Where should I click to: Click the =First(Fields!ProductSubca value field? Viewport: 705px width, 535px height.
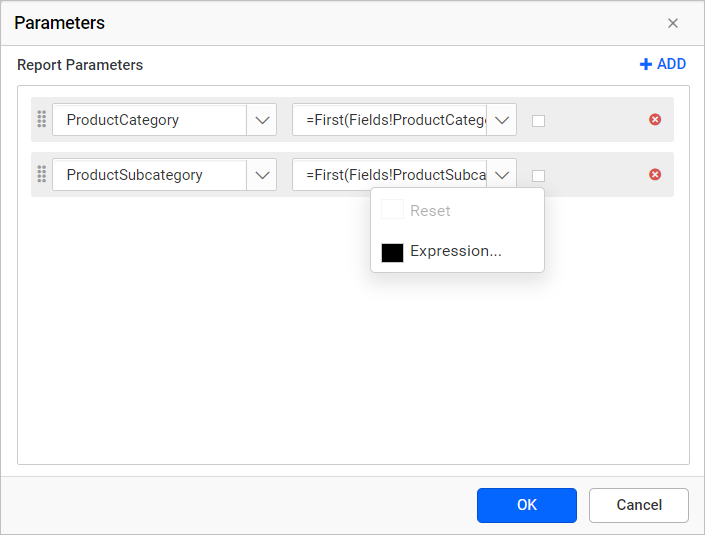point(389,175)
